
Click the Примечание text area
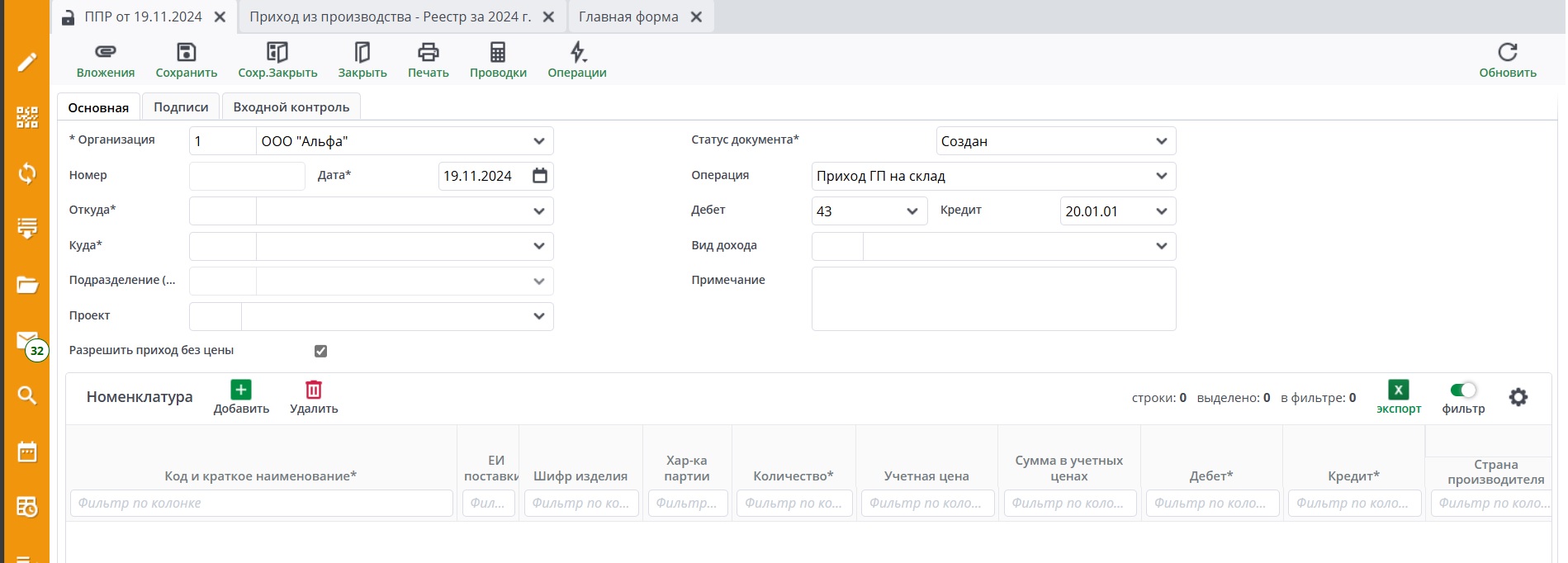pyautogui.click(x=993, y=299)
